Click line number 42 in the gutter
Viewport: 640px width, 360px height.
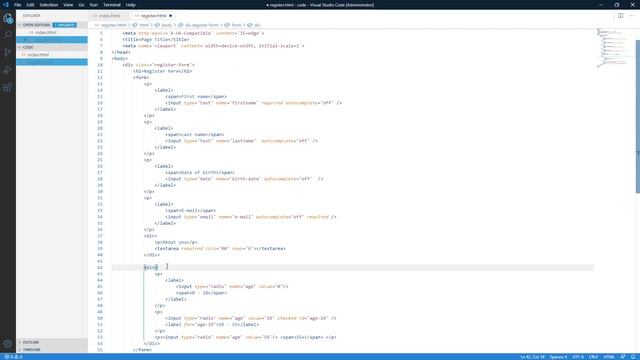[x=100, y=267]
